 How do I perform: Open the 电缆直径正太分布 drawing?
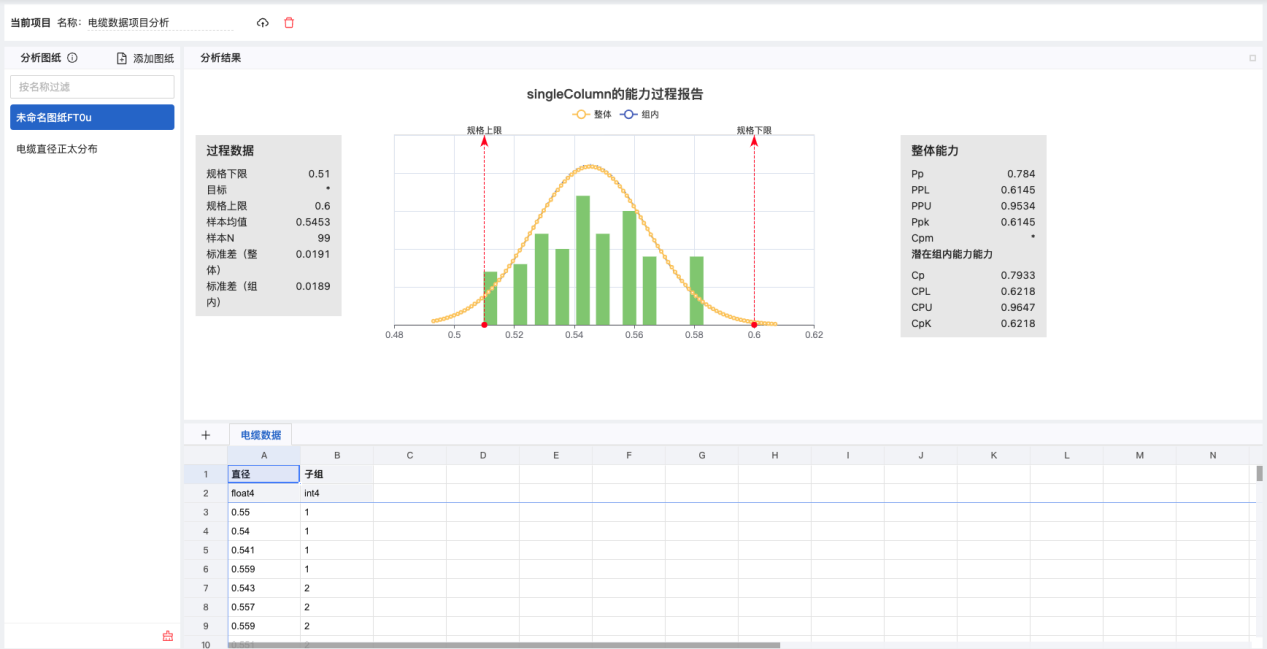point(57,149)
